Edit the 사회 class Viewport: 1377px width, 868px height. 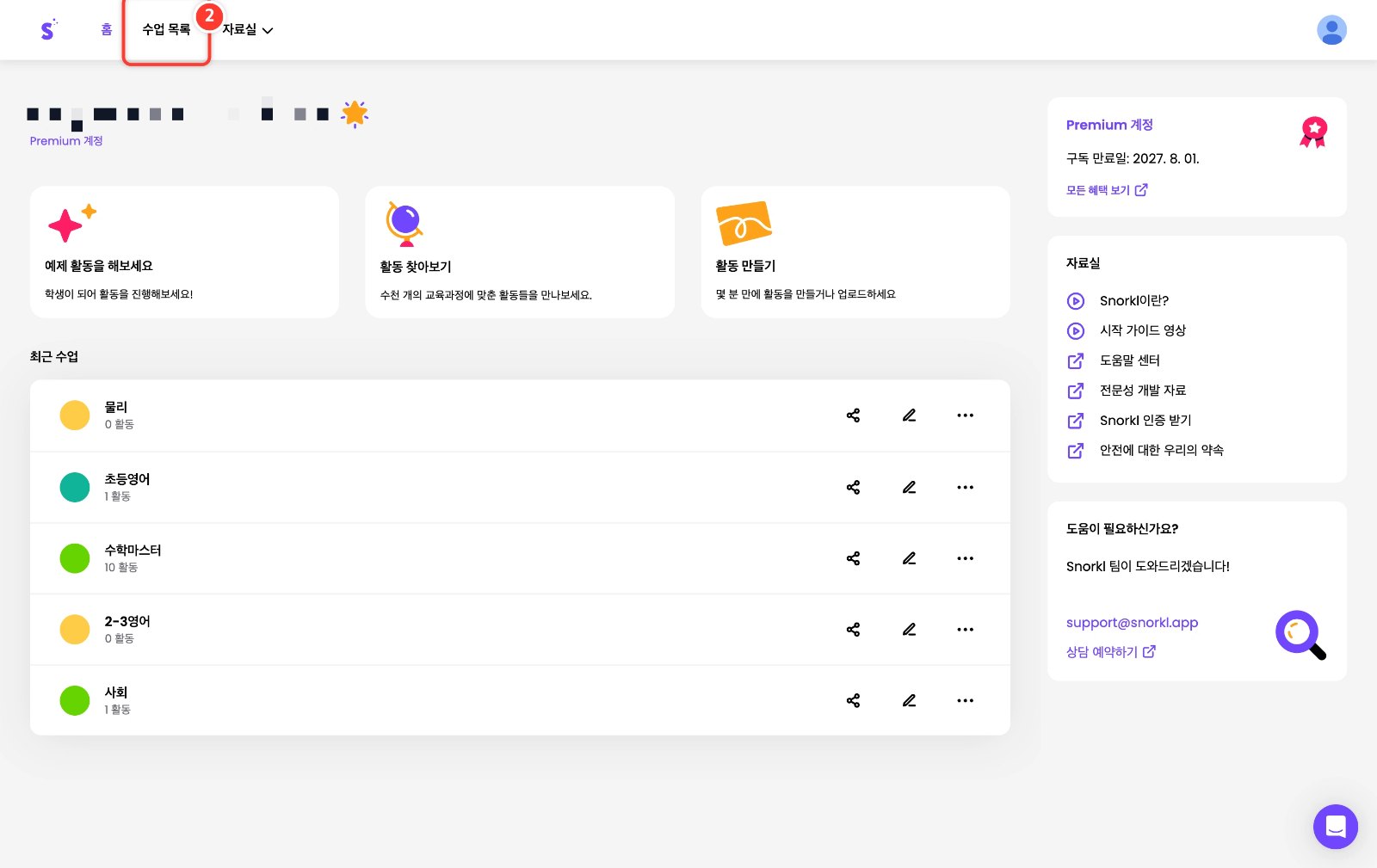909,700
